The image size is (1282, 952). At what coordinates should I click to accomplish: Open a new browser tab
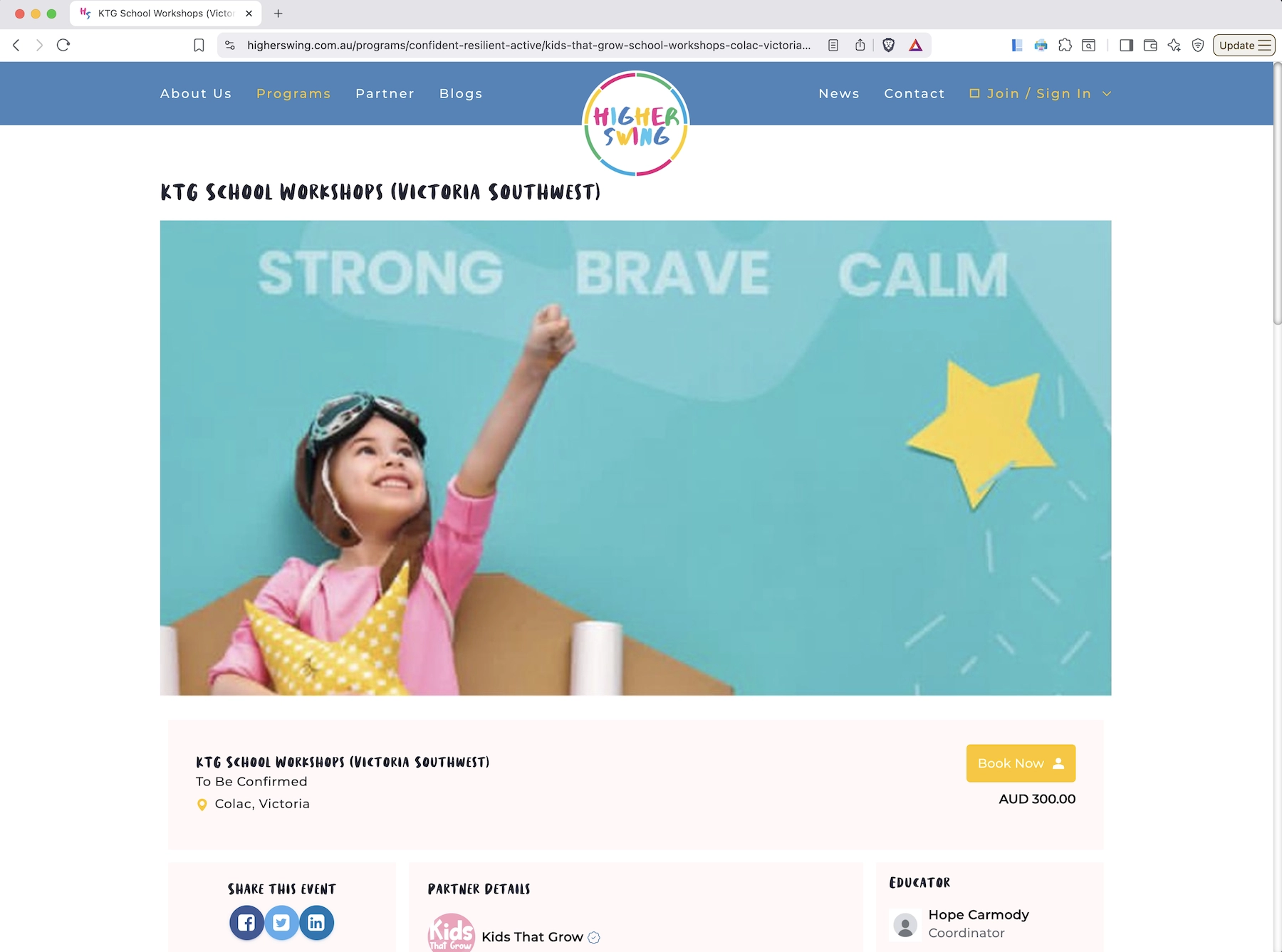[278, 14]
